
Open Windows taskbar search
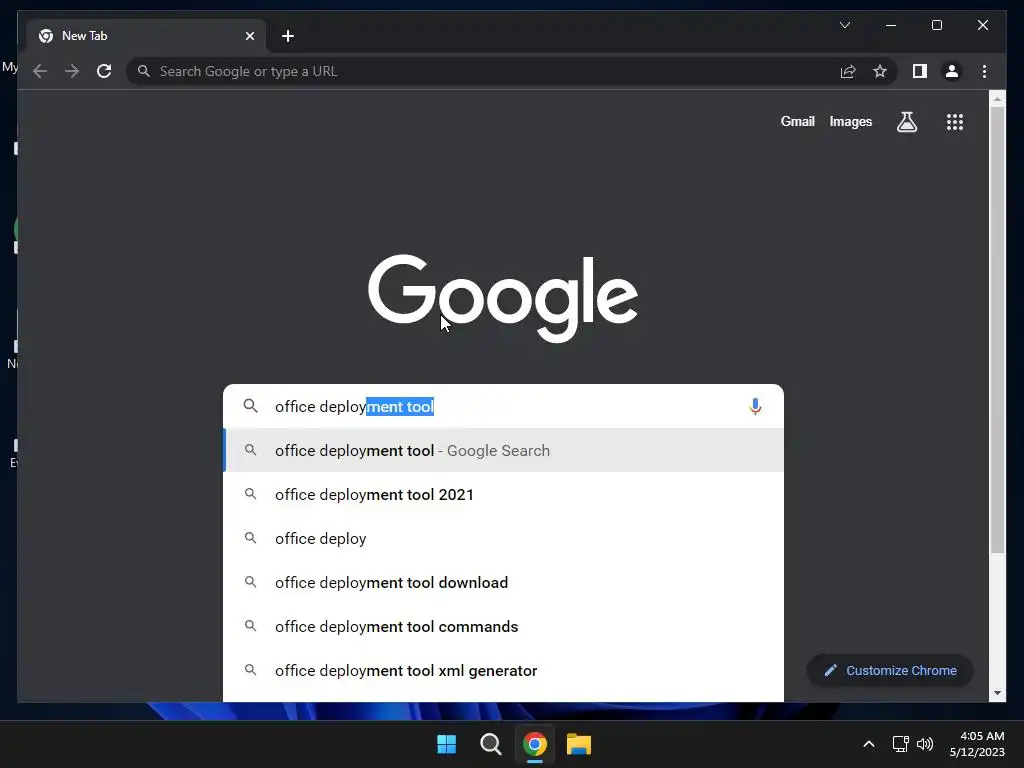coord(490,744)
